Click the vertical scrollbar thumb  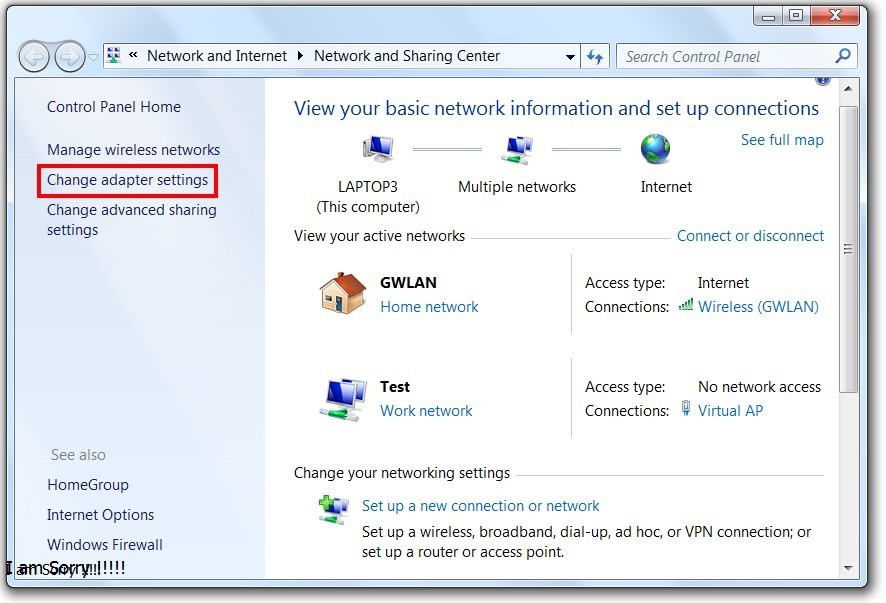[848, 249]
